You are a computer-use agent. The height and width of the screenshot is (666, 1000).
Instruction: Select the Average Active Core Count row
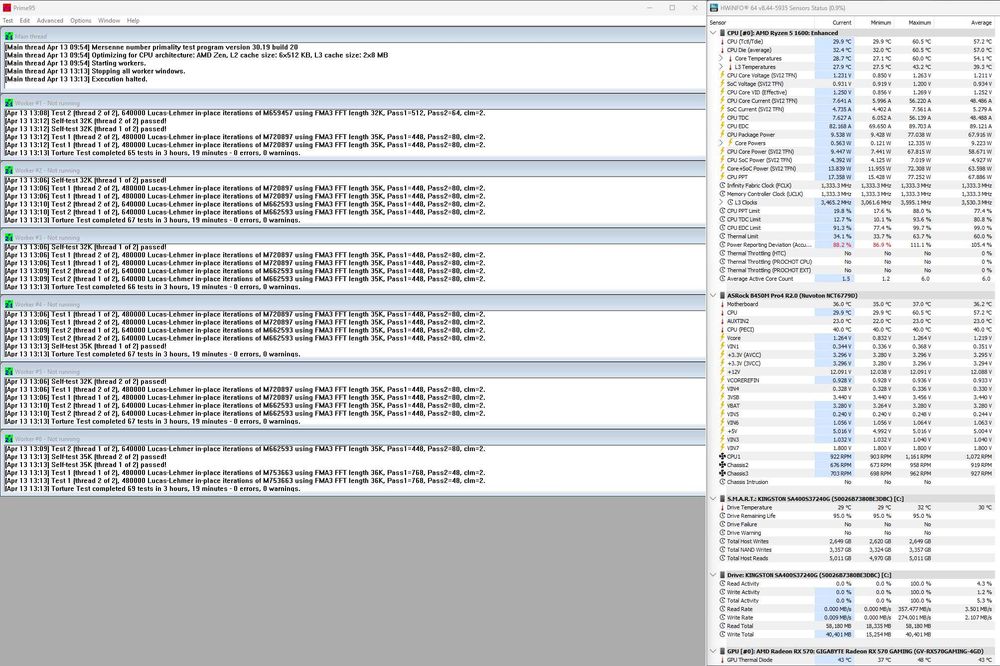pos(856,279)
